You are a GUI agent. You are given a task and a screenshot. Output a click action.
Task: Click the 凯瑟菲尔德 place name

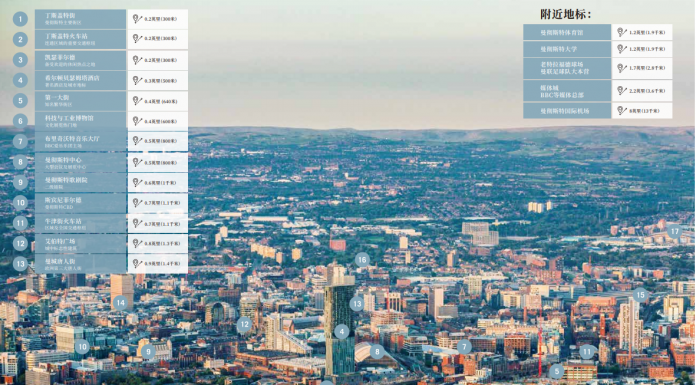click(x=60, y=57)
